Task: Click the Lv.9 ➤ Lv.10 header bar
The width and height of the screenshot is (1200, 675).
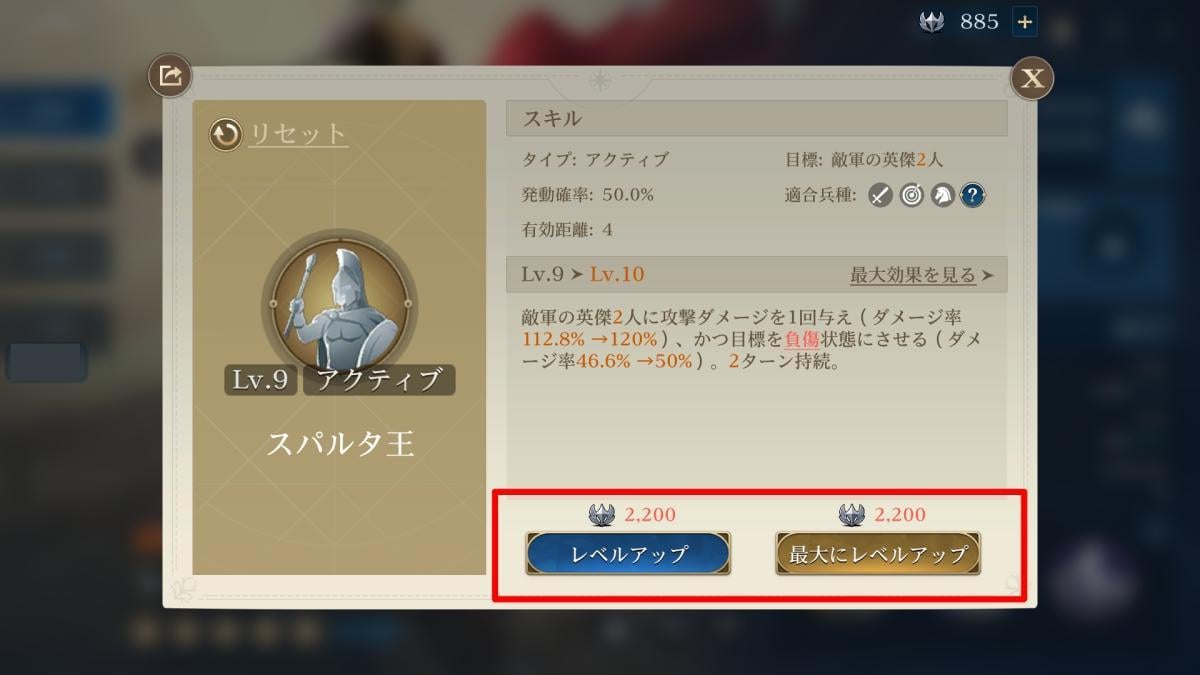Action: pyautogui.click(x=756, y=274)
